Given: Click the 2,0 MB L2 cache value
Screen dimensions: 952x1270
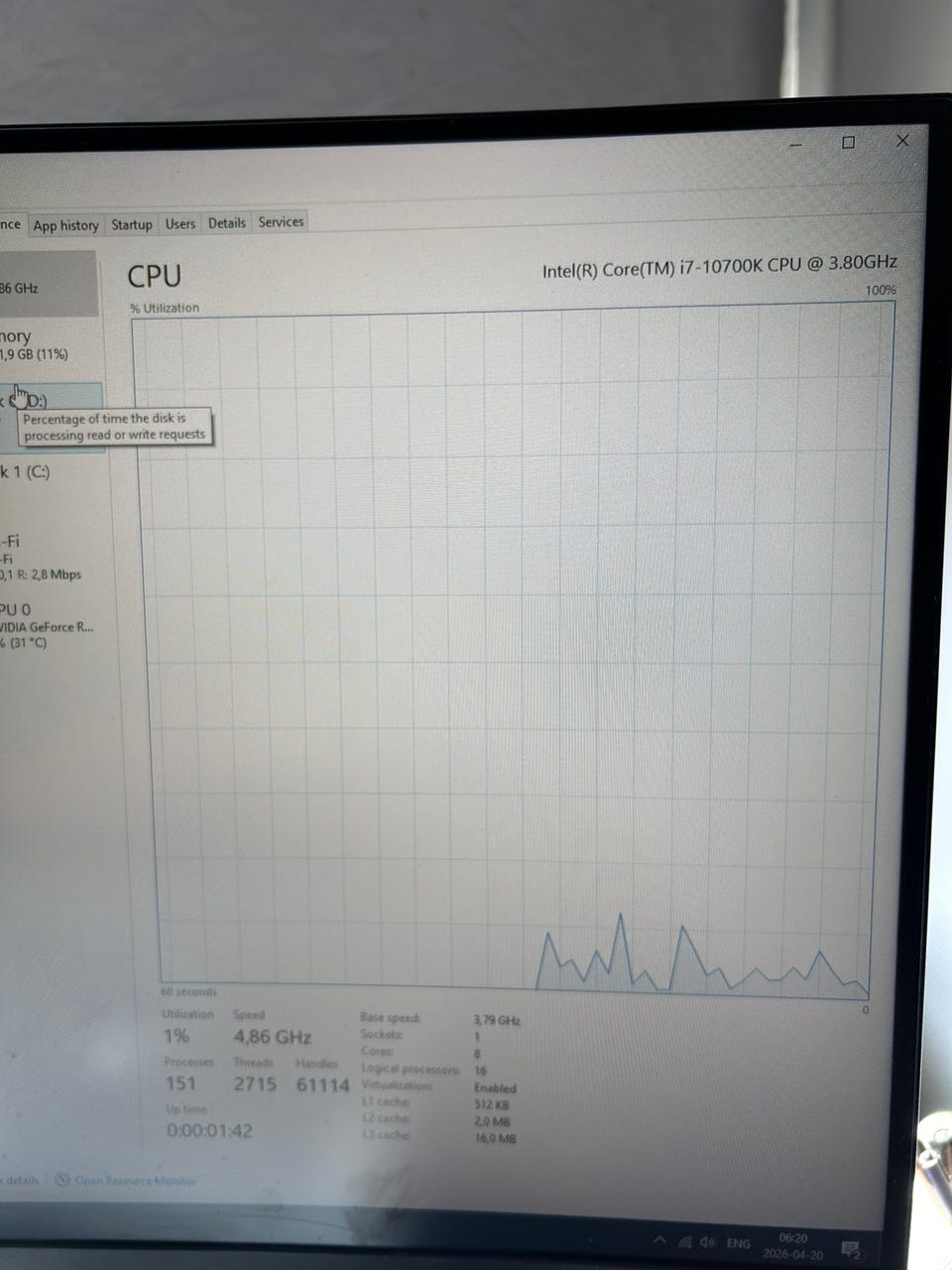Looking at the screenshot, I should (493, 1121).
